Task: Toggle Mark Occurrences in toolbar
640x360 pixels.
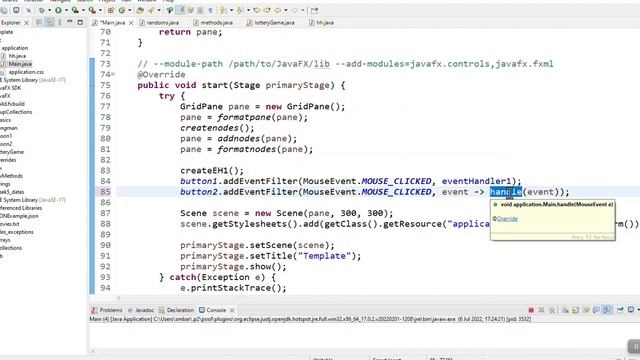Action: point(180,10)
